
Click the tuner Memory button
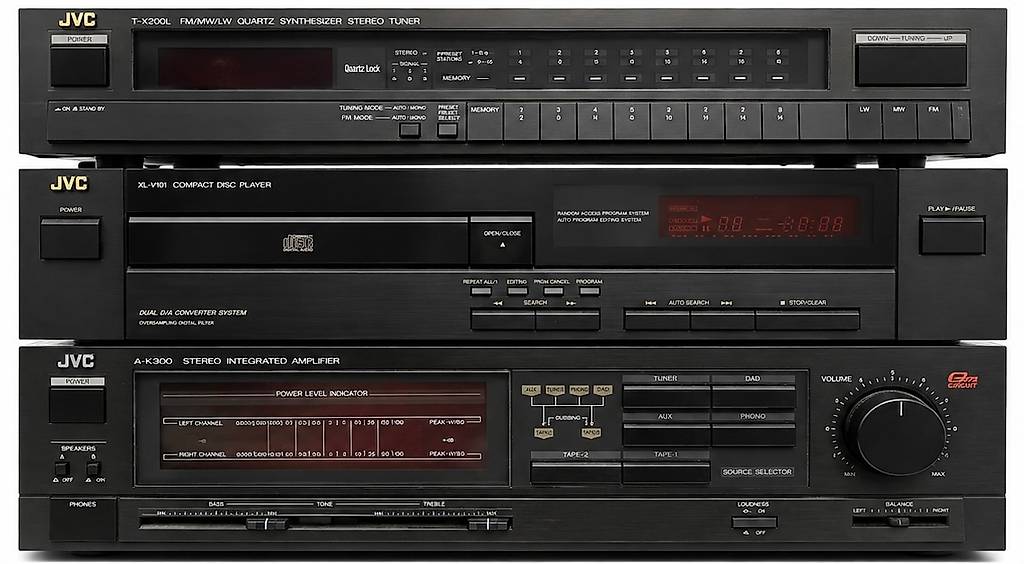click(x=485, y=121)
